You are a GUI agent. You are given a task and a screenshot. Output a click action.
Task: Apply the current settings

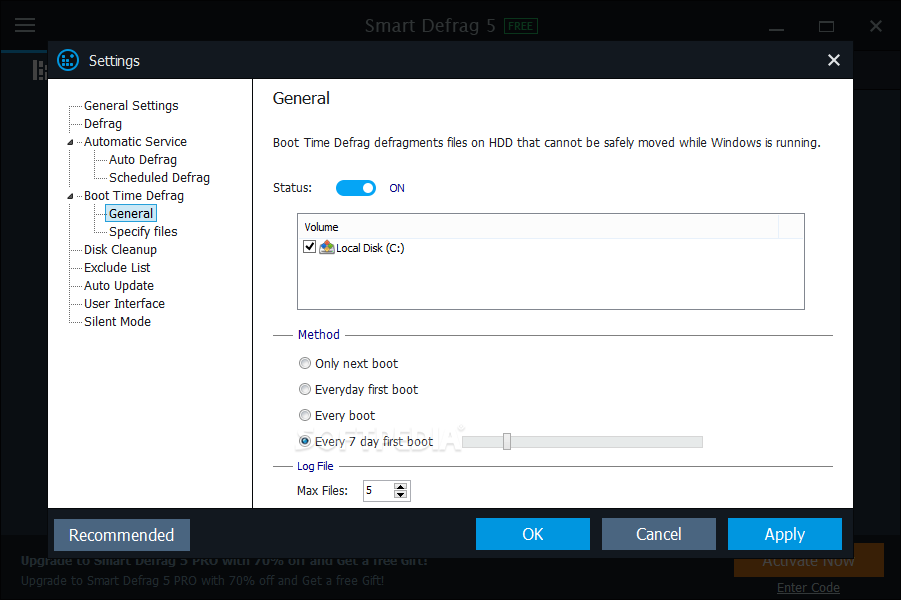784,534
